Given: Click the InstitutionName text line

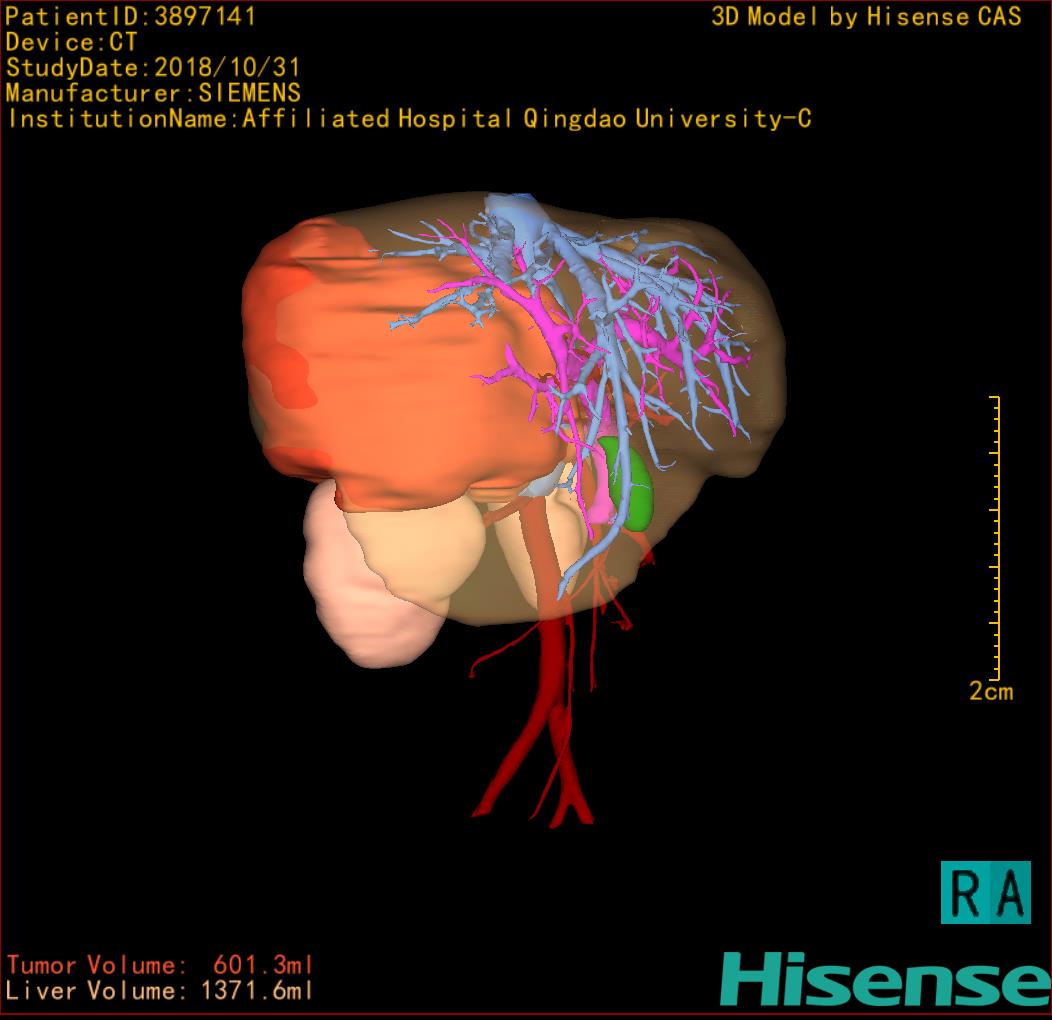Looking at the screenshot, I should tap(409, 119).
